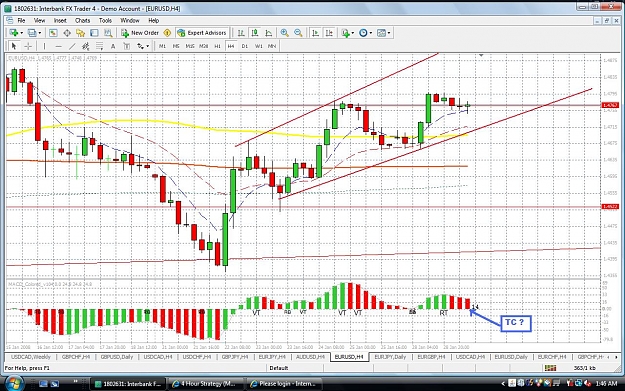
Task: Open the Insert menu
Action: (x=60, y=20)
